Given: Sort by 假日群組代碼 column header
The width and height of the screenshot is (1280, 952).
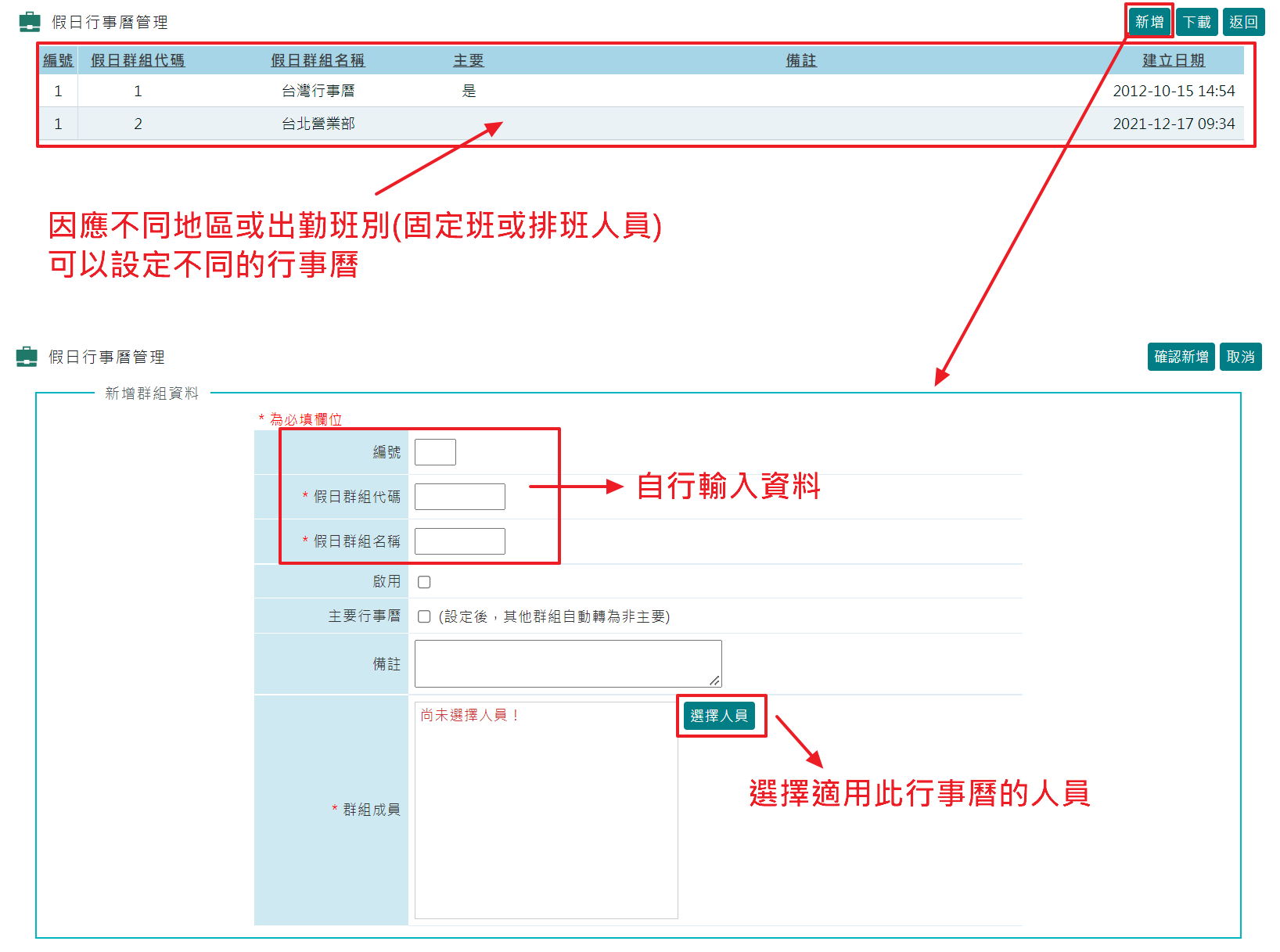Looking at the screenshot, I should coord(138,59).
